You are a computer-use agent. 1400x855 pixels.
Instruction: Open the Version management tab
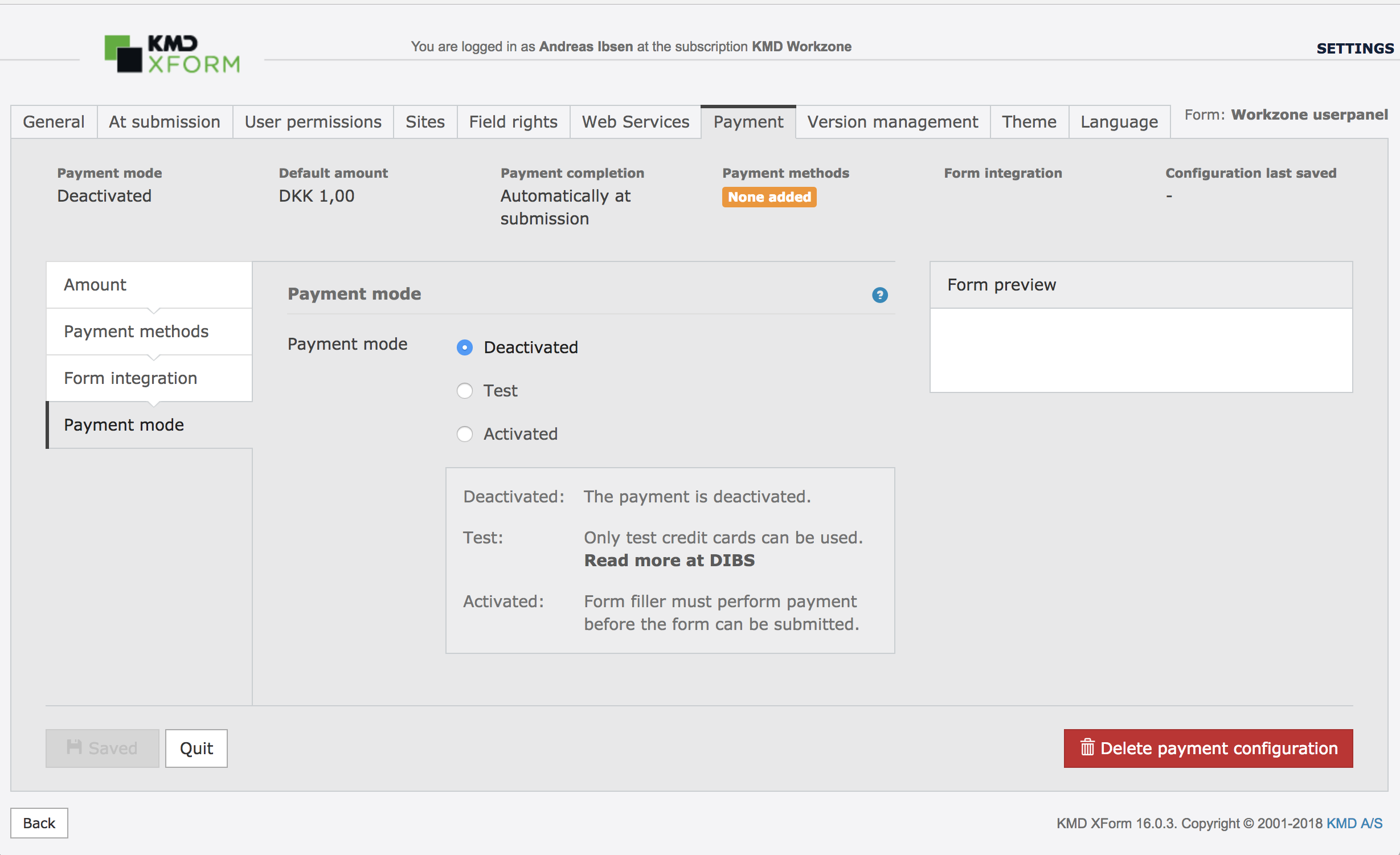(x=892, y=122)
